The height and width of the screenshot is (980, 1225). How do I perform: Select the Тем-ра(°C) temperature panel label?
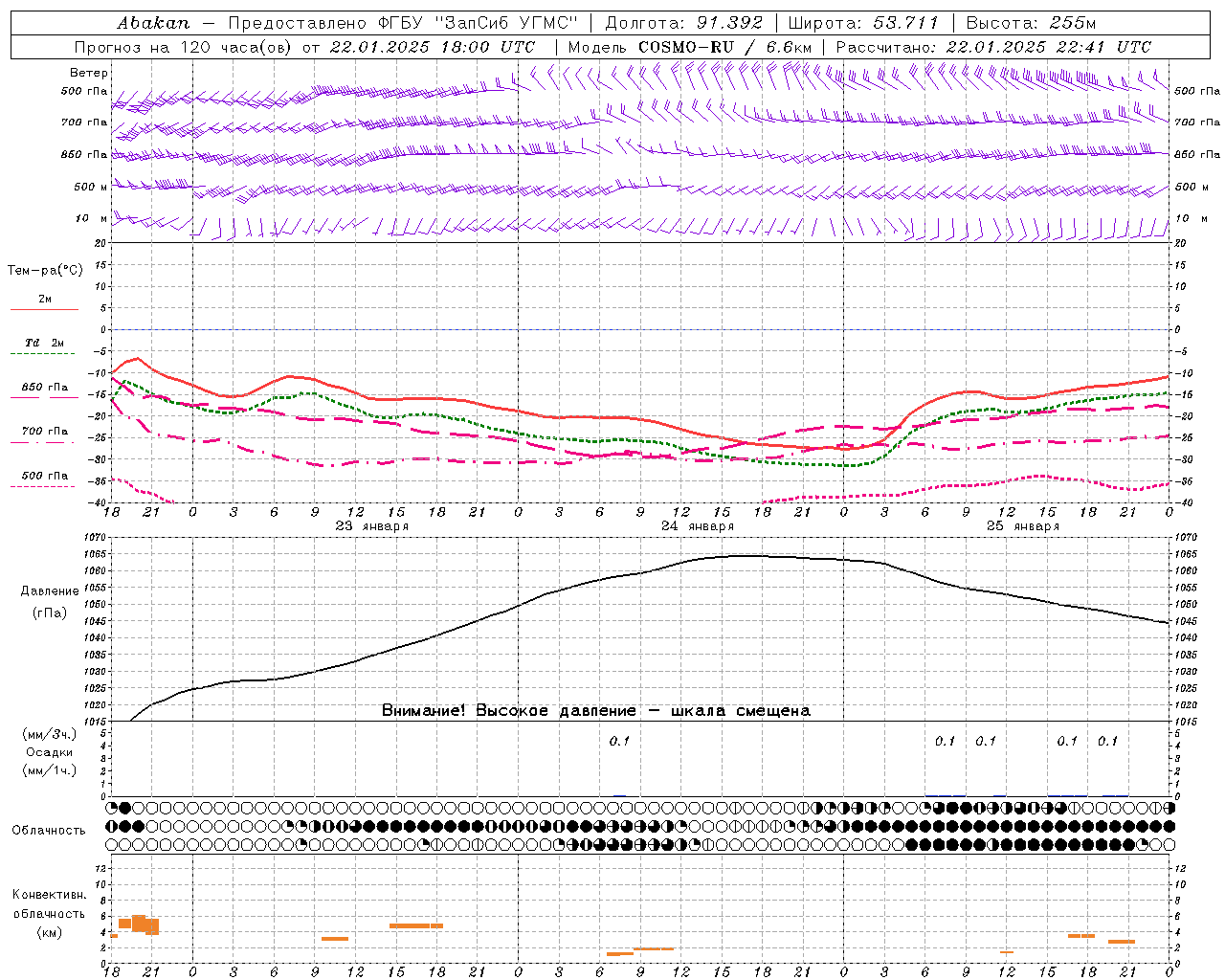tap(45, 270)
